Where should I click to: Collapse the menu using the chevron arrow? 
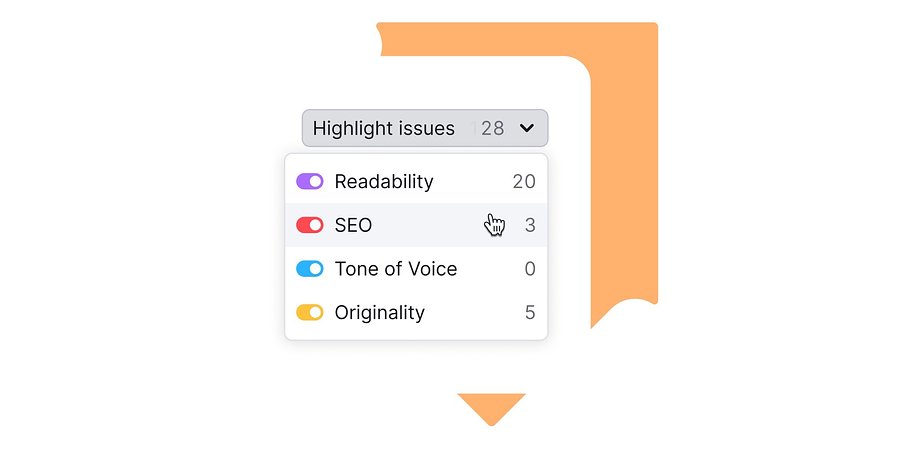coord(526,128)
